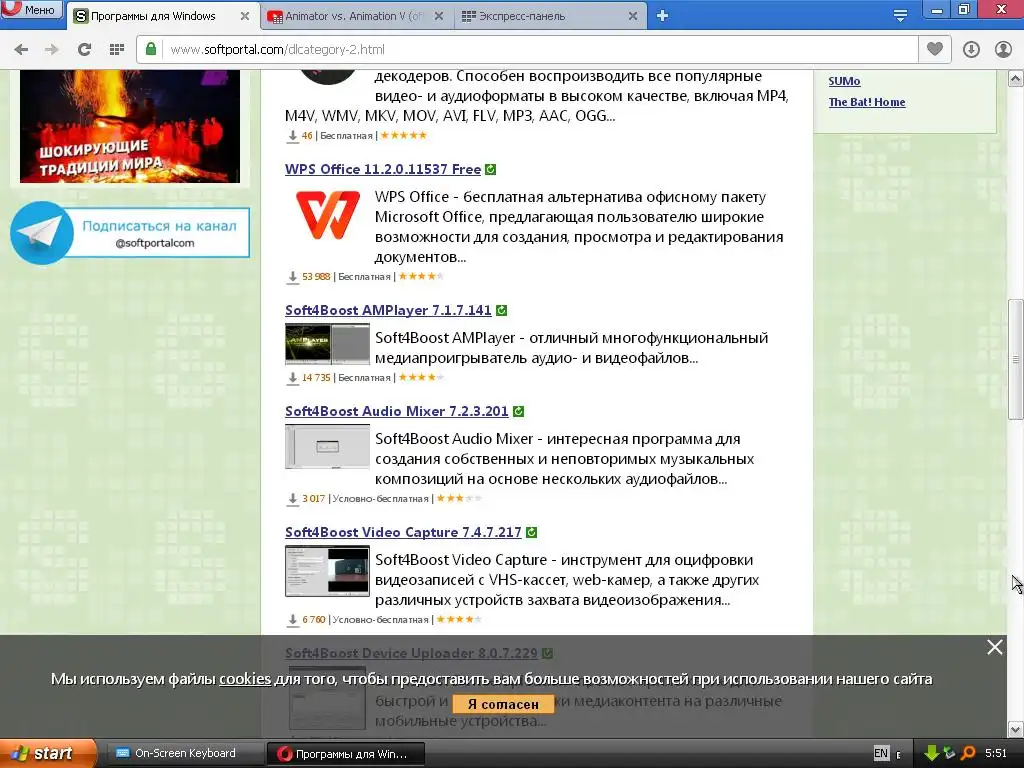Click the orange magnifier tray icon
1024x768 pixels.
coord(968,754)
